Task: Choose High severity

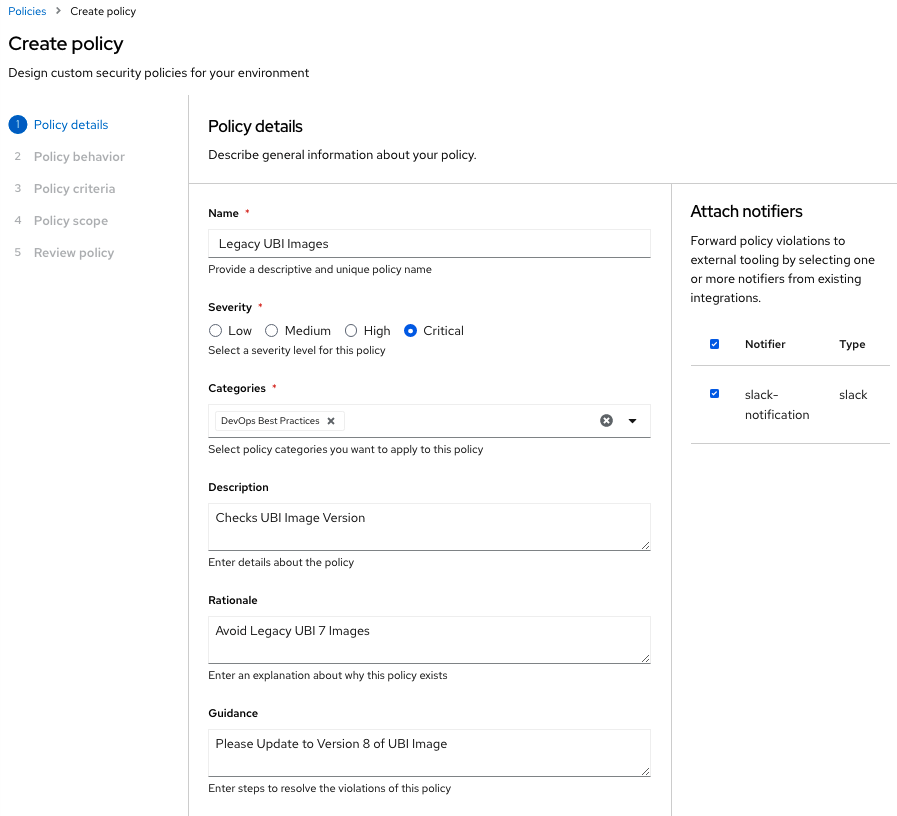Action: pyautogui.click(x=351, y=331)
